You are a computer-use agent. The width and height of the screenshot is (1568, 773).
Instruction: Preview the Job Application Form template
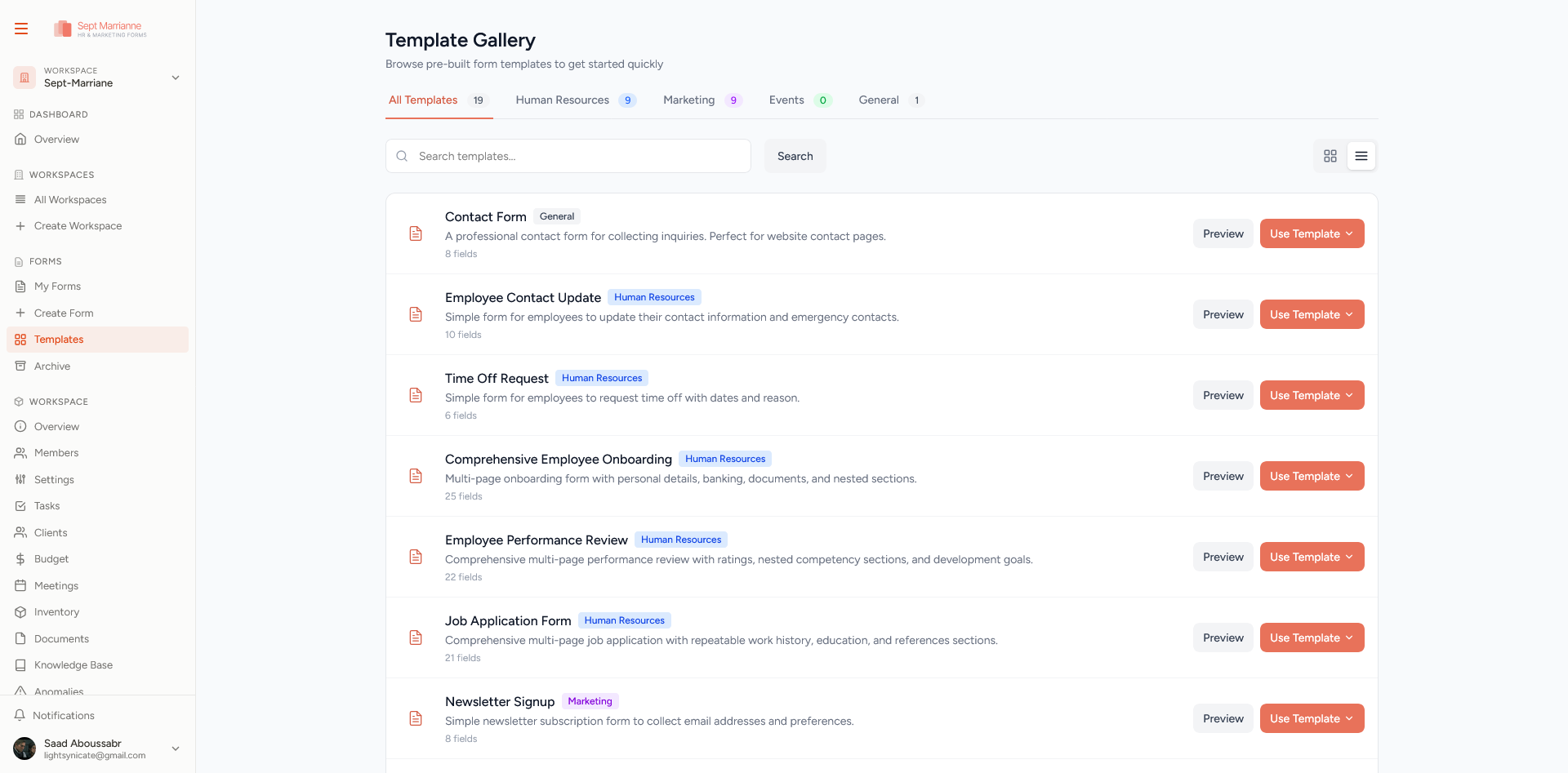click(x=1223, y=638)
